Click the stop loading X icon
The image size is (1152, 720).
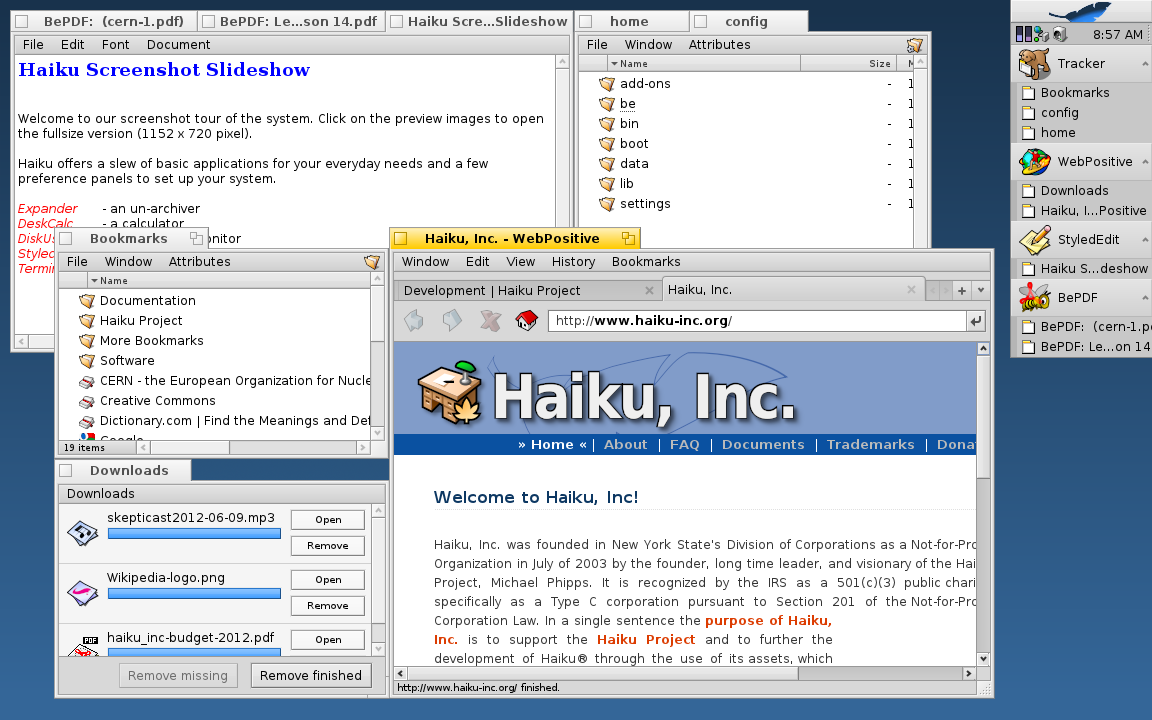489,320
